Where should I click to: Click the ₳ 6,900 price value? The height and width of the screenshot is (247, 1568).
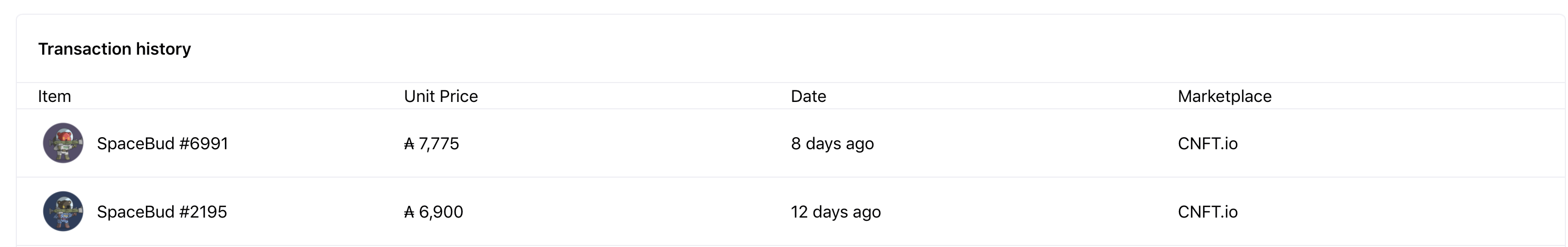point(433,212)
